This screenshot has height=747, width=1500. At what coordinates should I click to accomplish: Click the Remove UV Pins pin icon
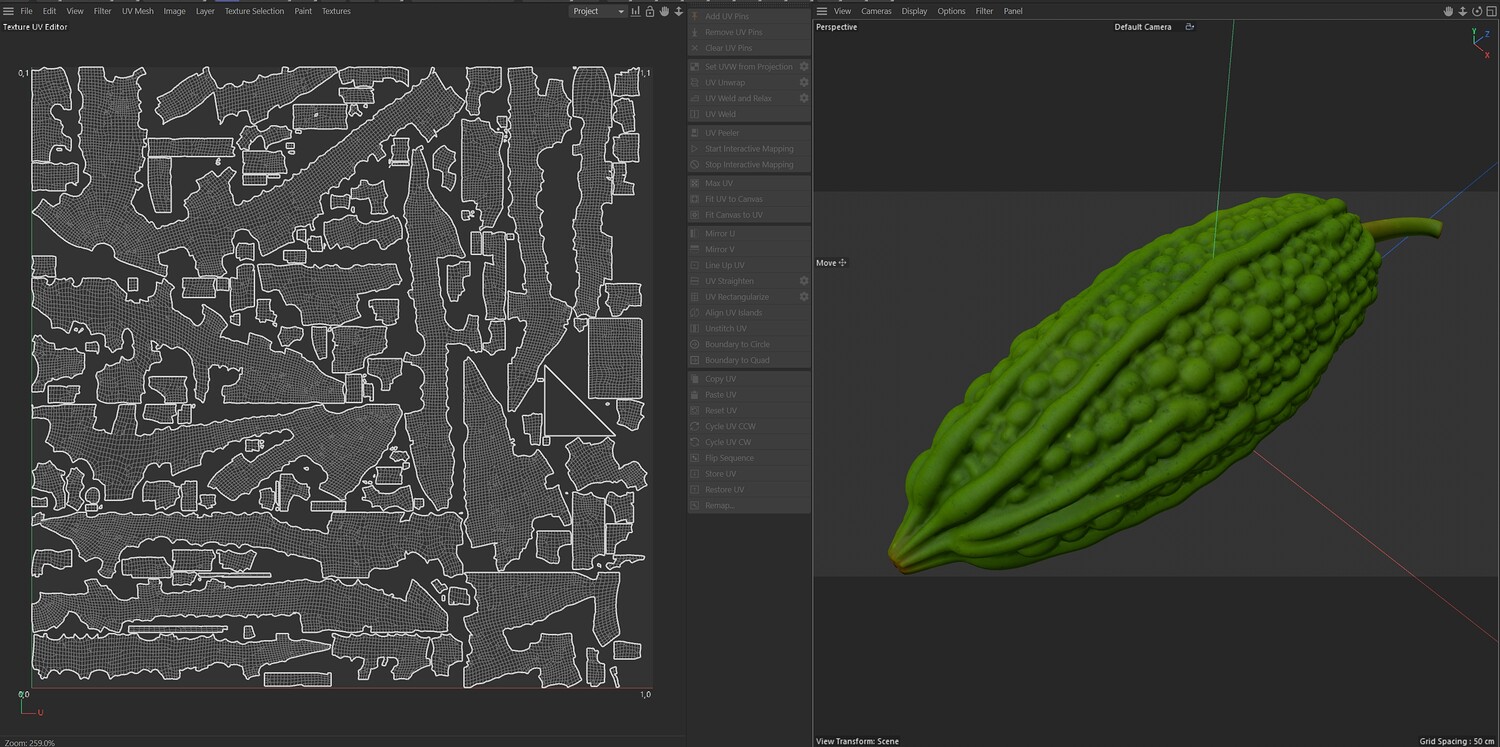click(695, 32)
